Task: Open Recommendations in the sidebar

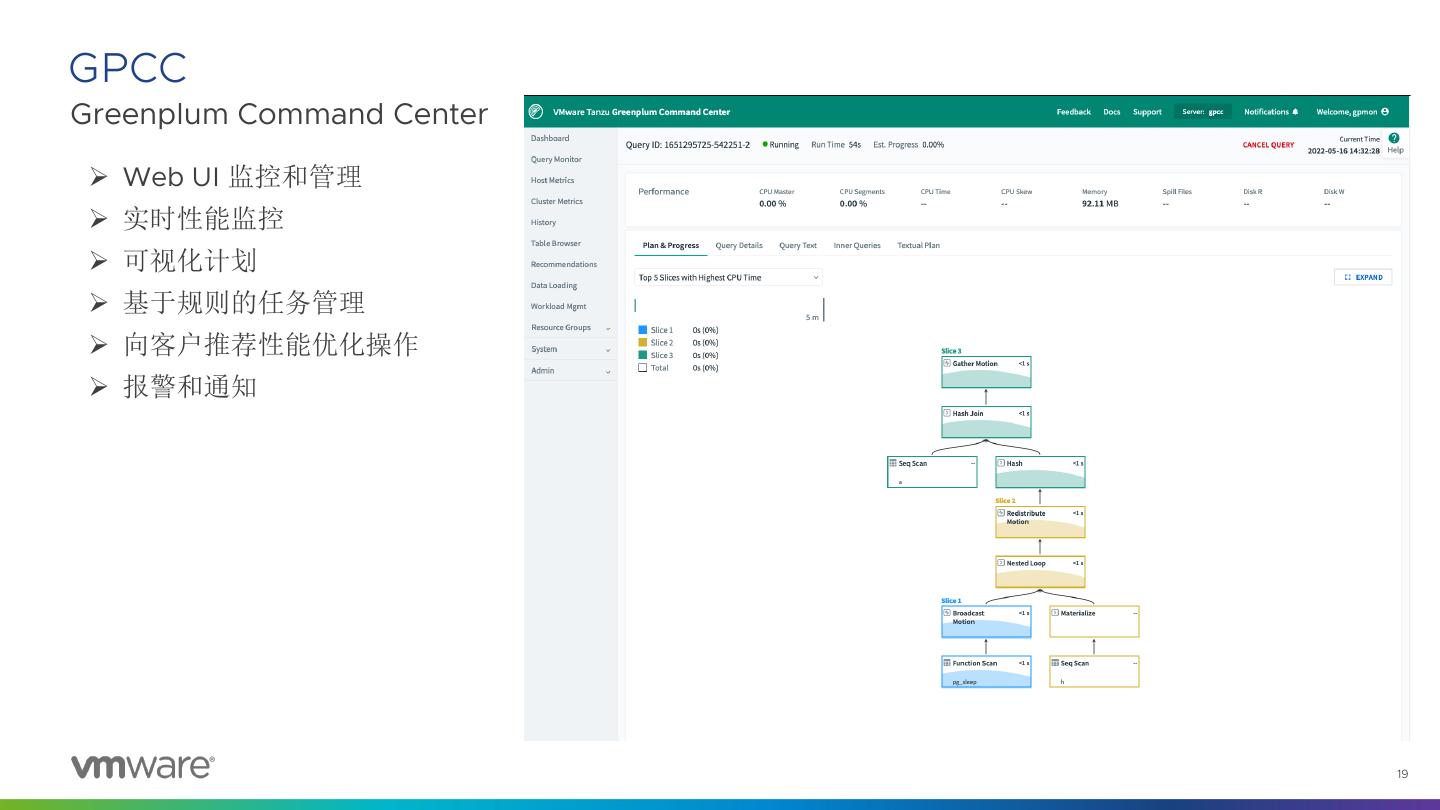Action: click(564, 264)
